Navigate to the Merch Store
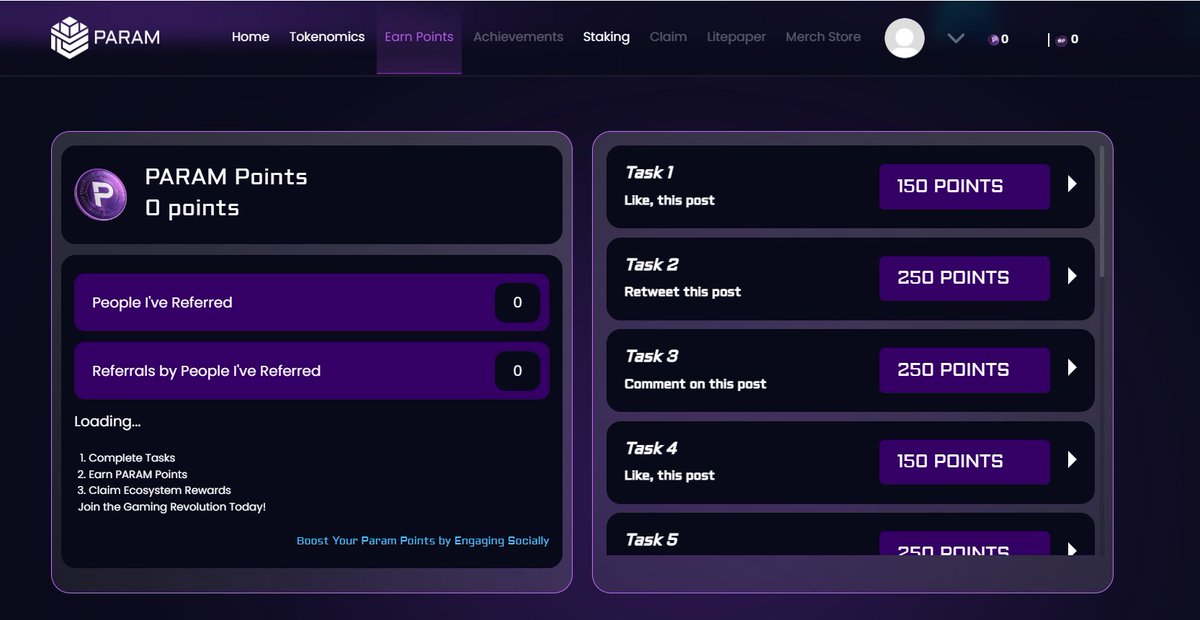Image resolution: width=1200 pixels, height=620 pixels. pyautogui.click(x=823, y=36)
